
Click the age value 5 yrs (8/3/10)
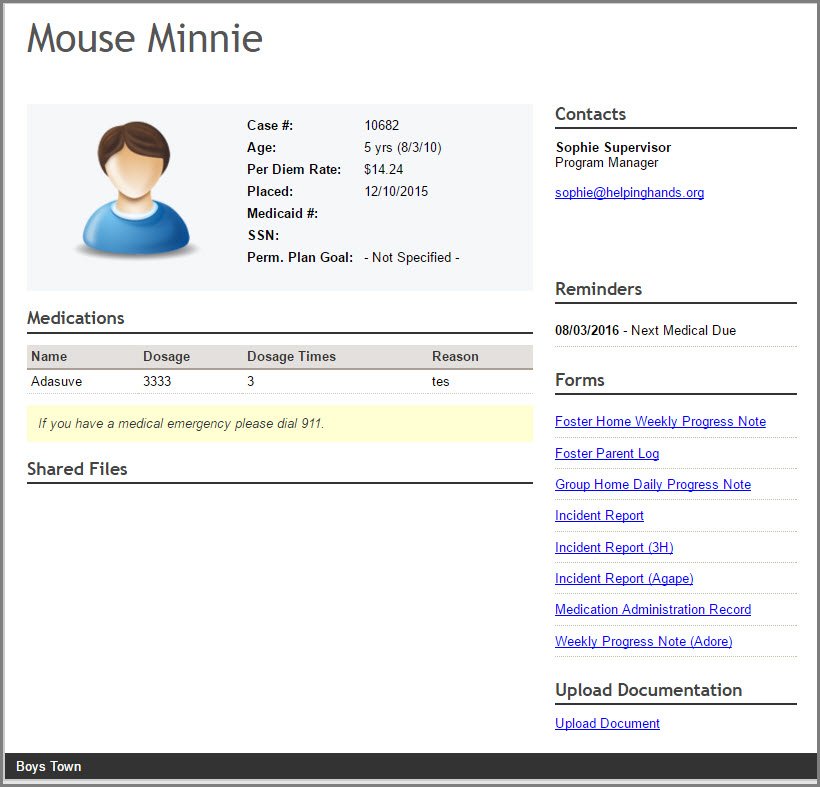point(402,147)
